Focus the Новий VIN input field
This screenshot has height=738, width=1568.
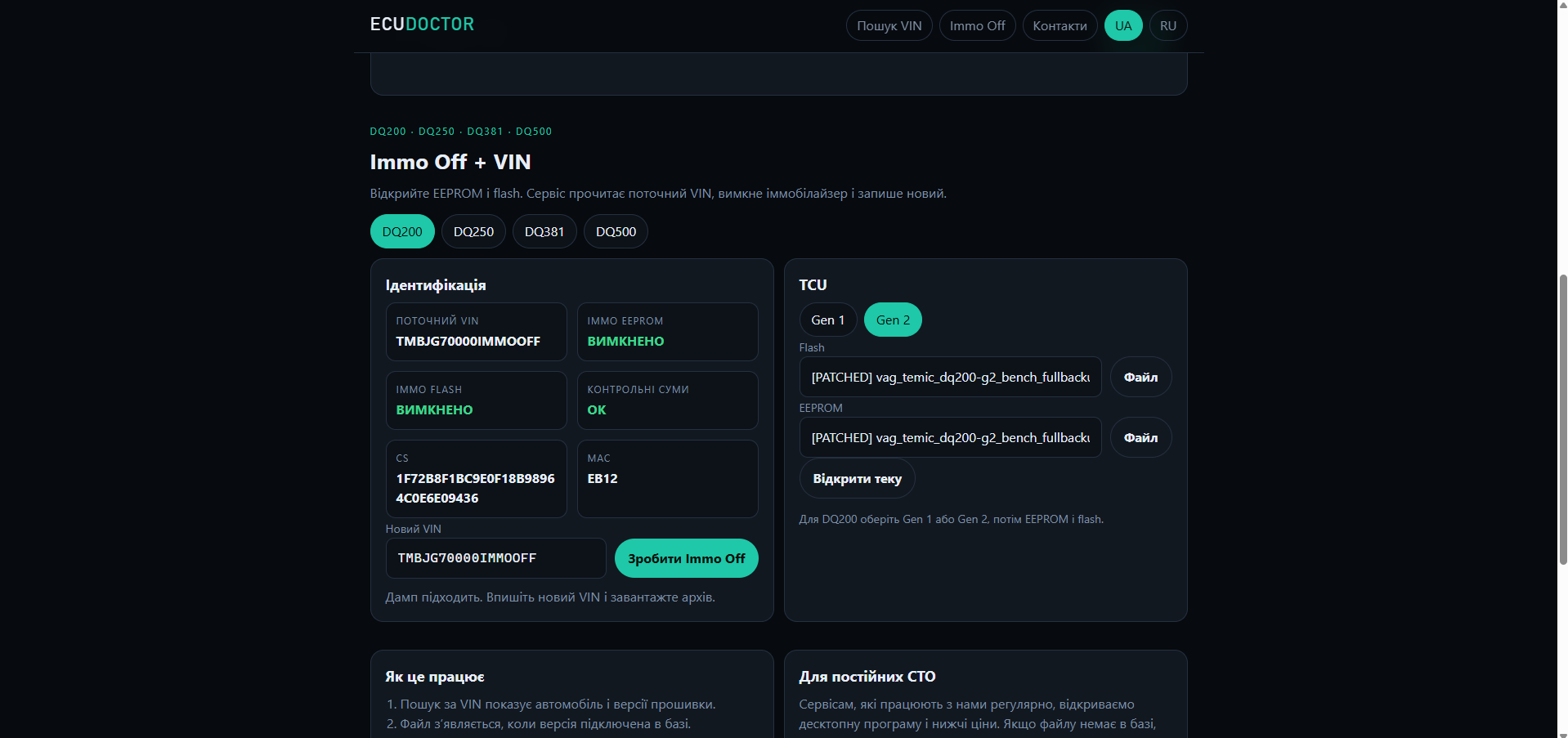(495, 558)
